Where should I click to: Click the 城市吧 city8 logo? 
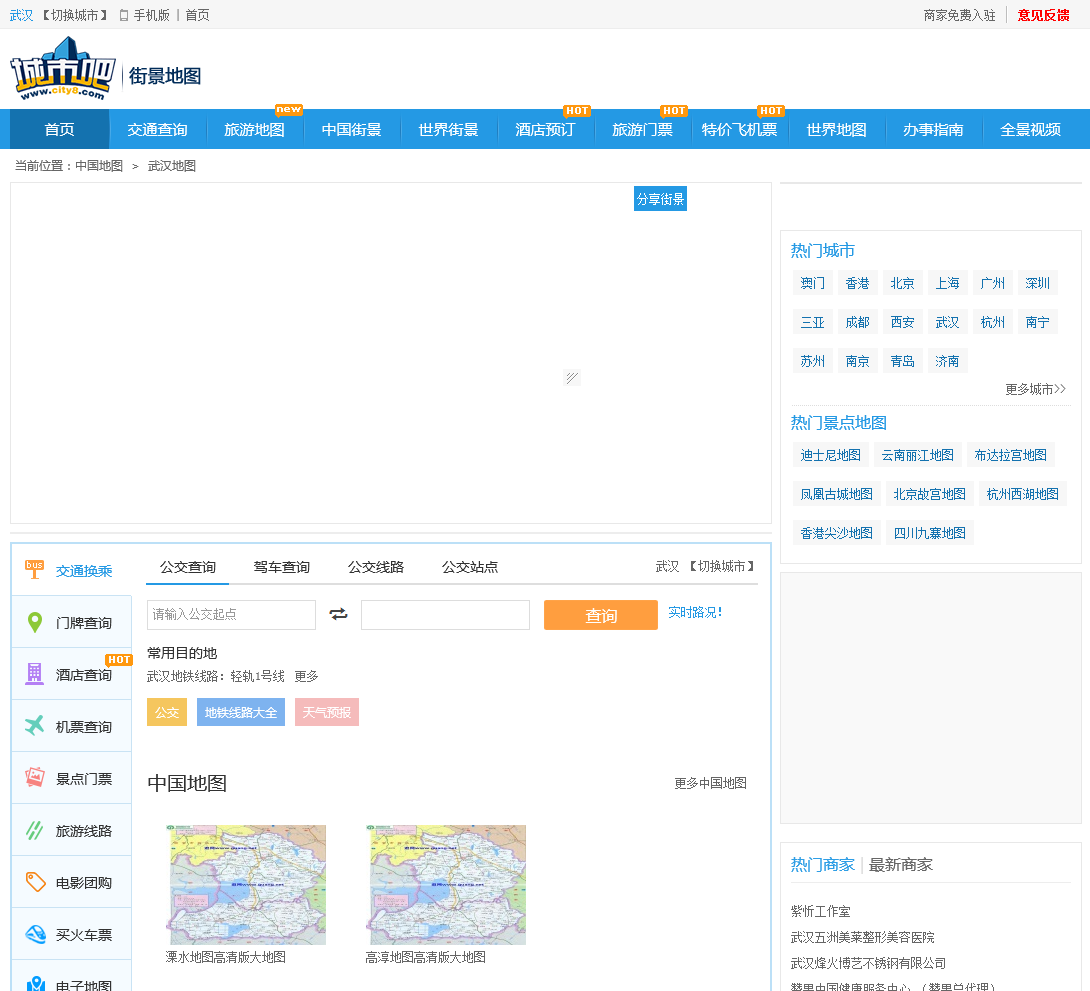63,69
